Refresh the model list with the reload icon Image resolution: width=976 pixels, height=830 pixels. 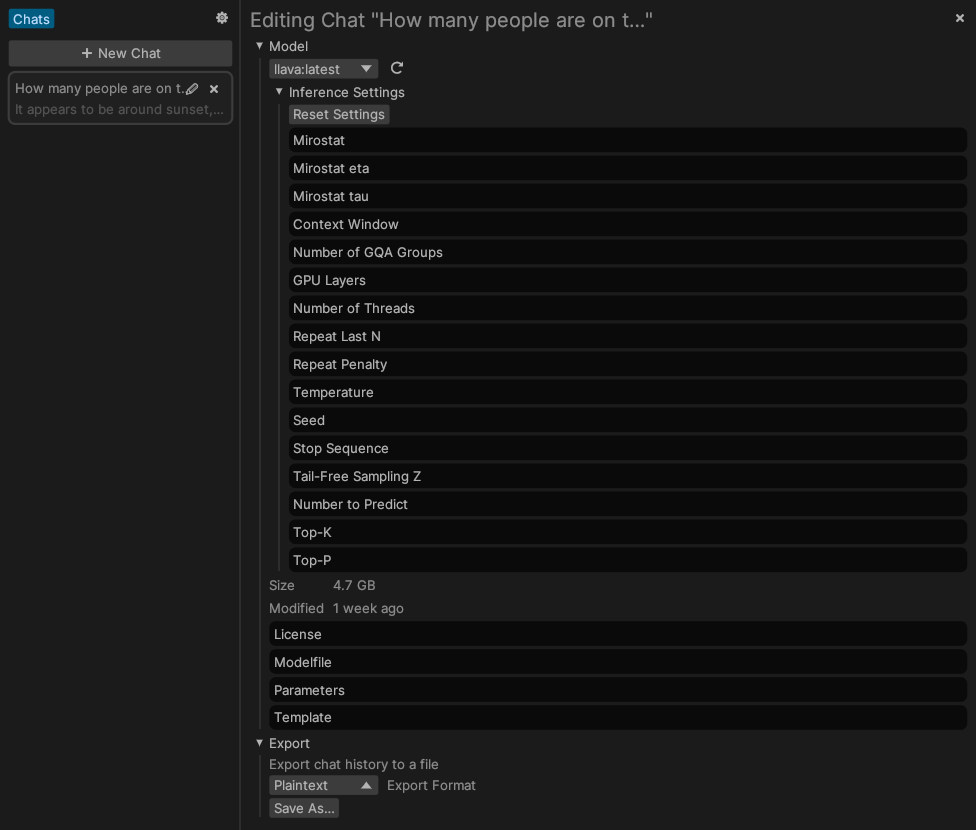(x=396, y=68)
